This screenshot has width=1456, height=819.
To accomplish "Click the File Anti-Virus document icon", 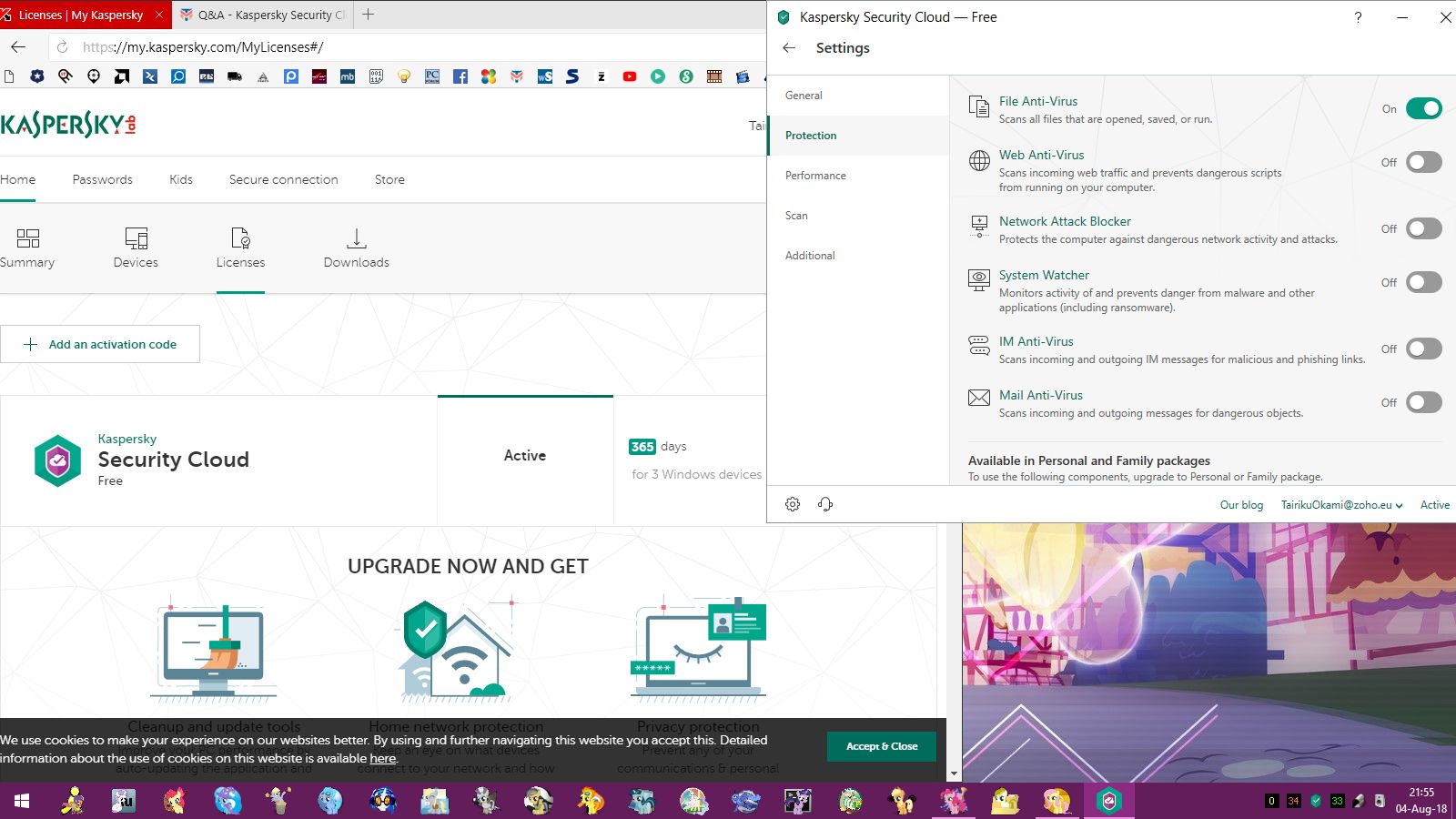I will pyautogui.click(x=979, y=106).
